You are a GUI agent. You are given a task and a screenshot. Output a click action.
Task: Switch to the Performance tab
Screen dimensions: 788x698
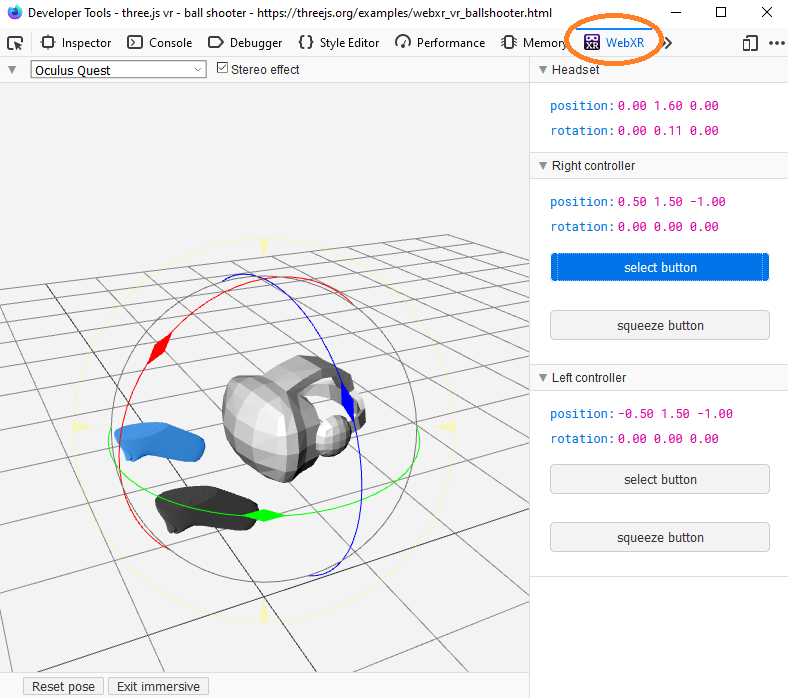click(440, 43)
